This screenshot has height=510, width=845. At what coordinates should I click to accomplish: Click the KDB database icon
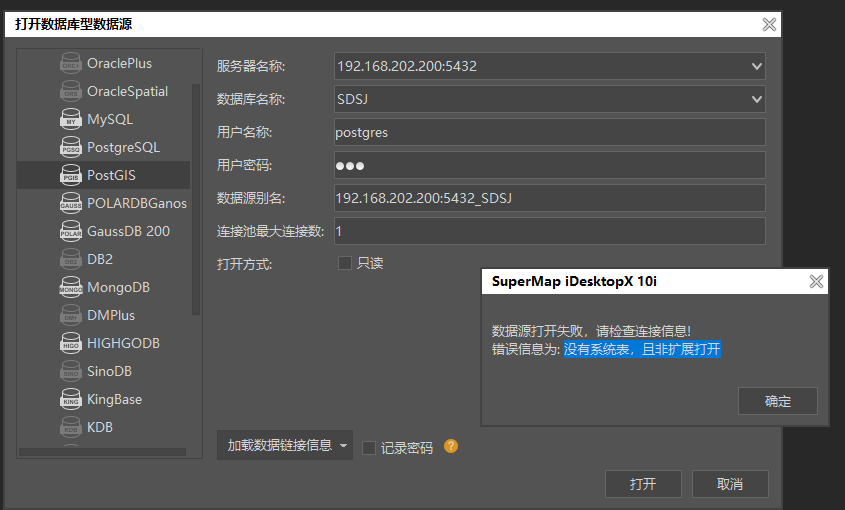[x=71, y=428]
